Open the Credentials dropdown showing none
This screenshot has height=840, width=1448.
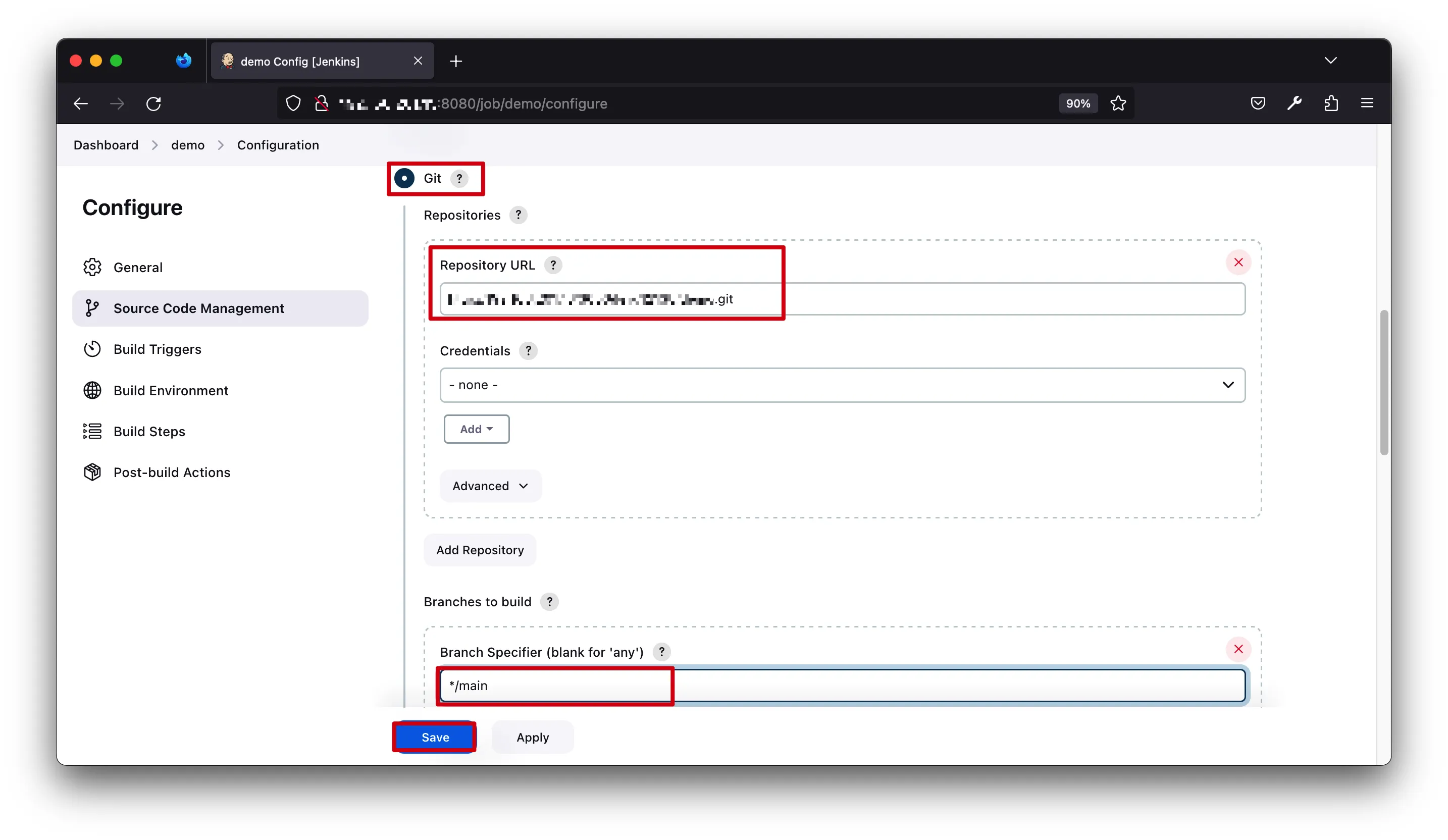pos(842,385)
